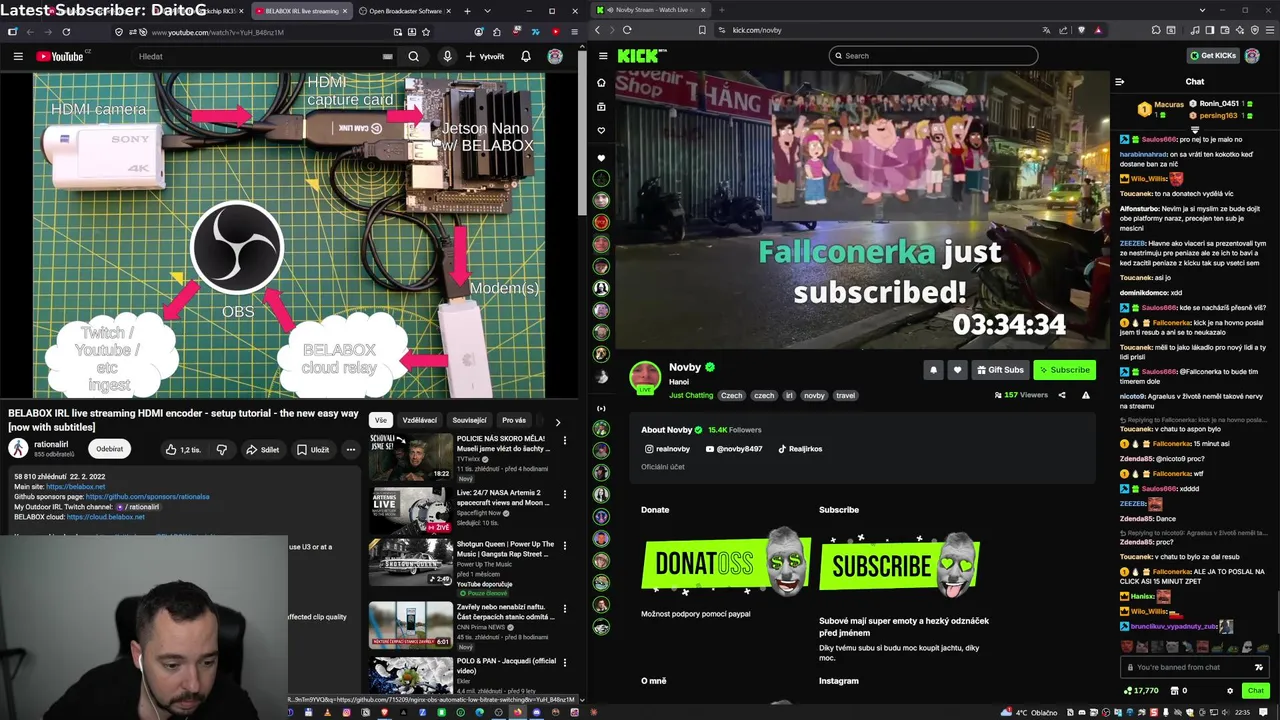Open the YouTube account avatar menu
The height and width of the screenshot is (720, 1280).
pos(555,56)
